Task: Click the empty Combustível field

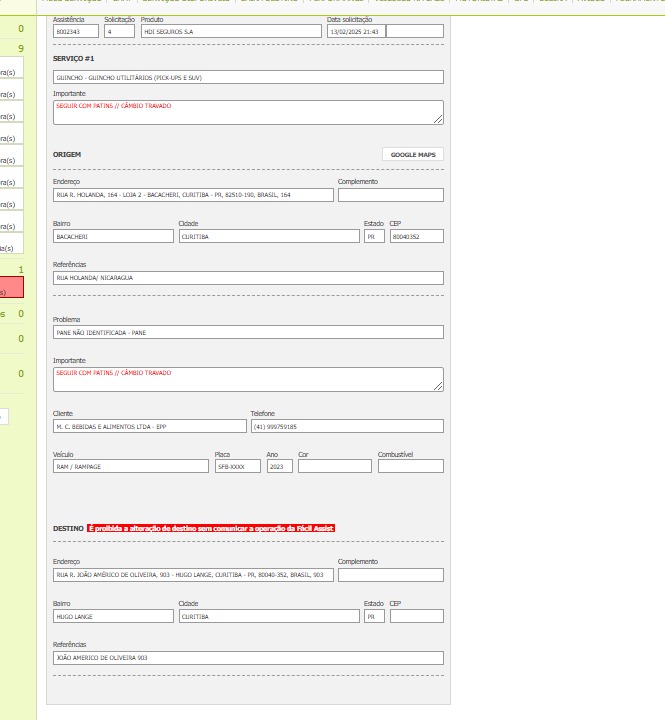Action: tap(410, 466)
